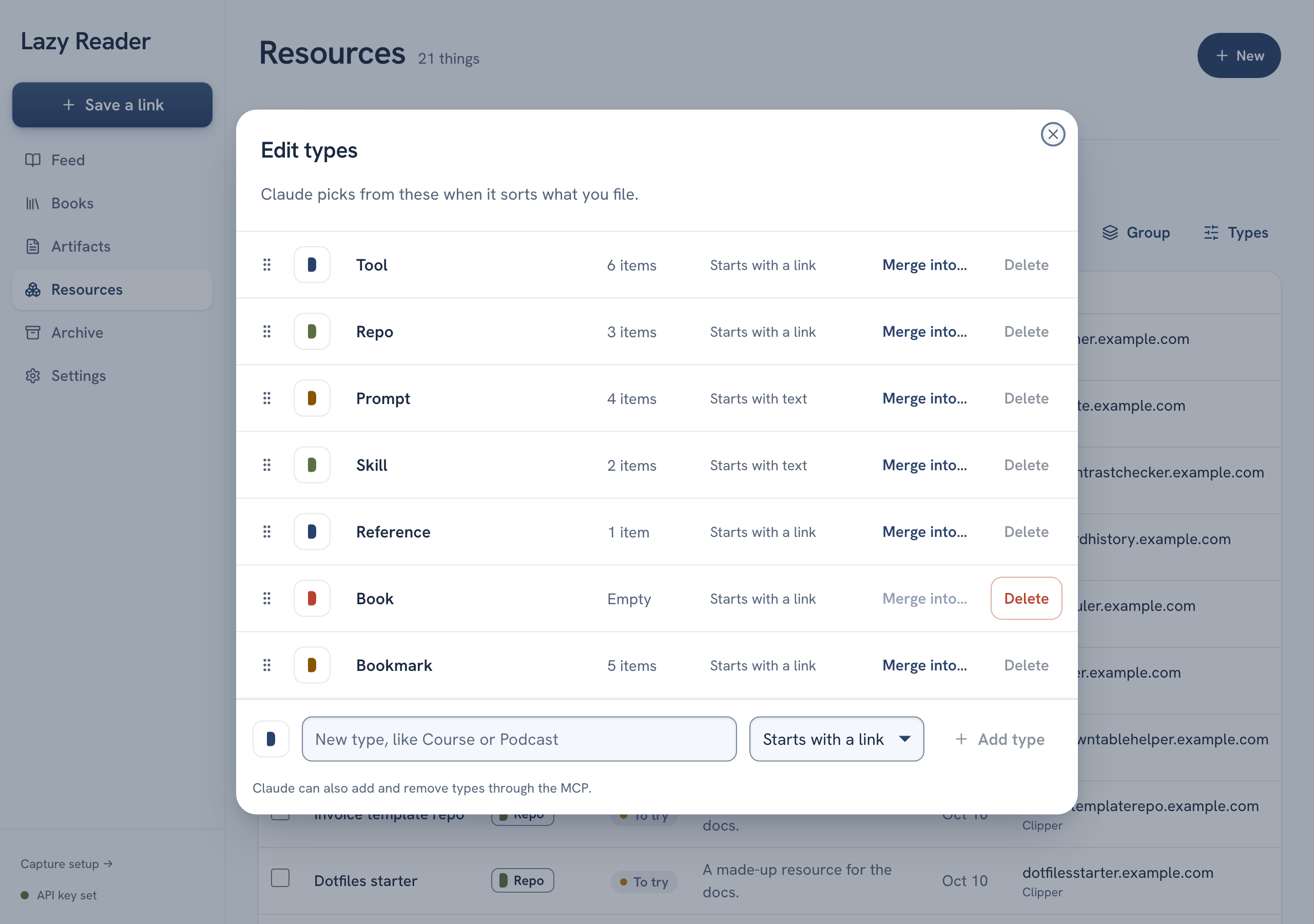The height and width of the screenshot is (924, 1314).
Task: Open Artifacts from the sidebar
Action: click(x=112, y=246)
